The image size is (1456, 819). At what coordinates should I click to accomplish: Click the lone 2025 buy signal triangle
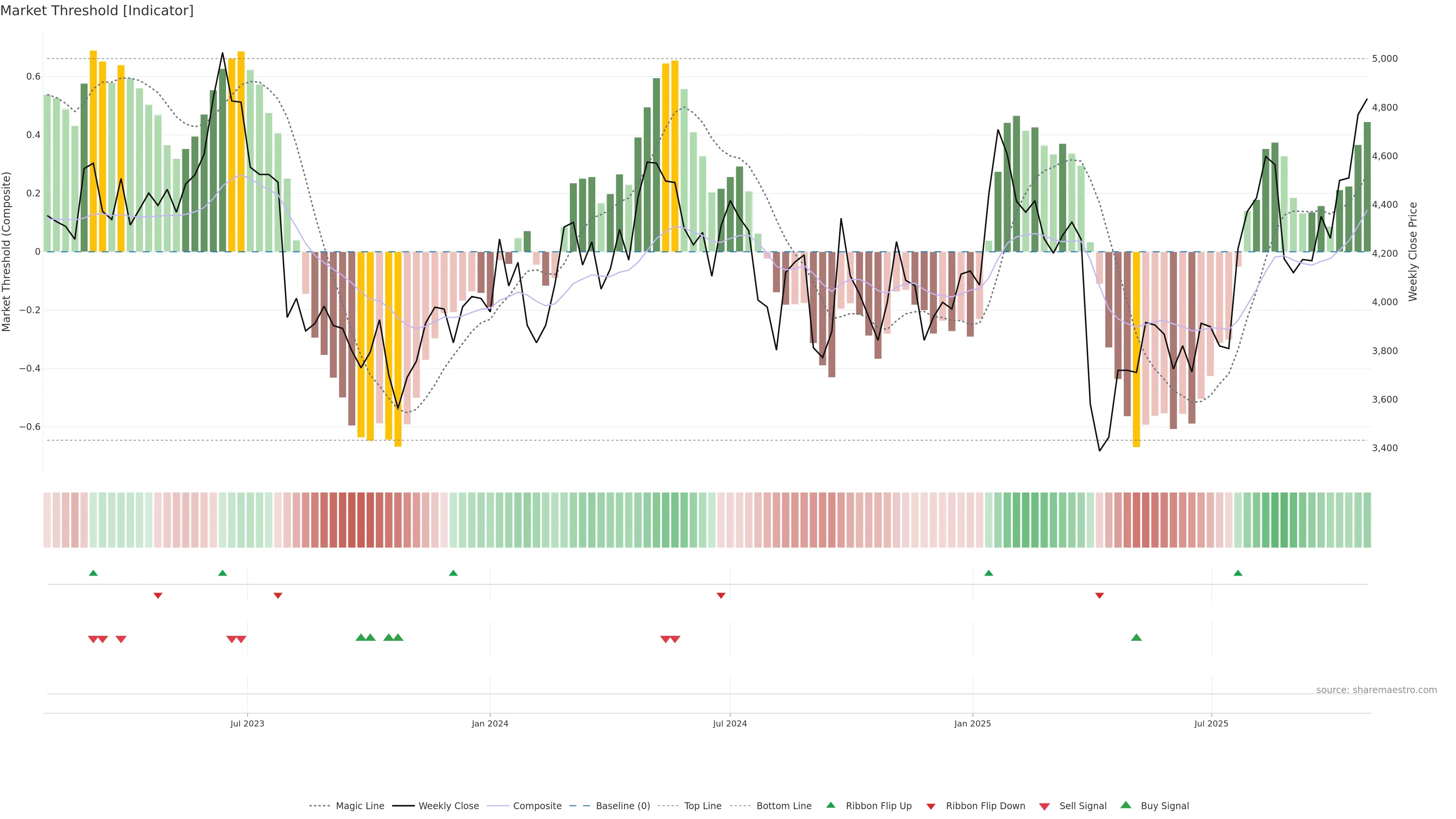tap(1136, 637)
